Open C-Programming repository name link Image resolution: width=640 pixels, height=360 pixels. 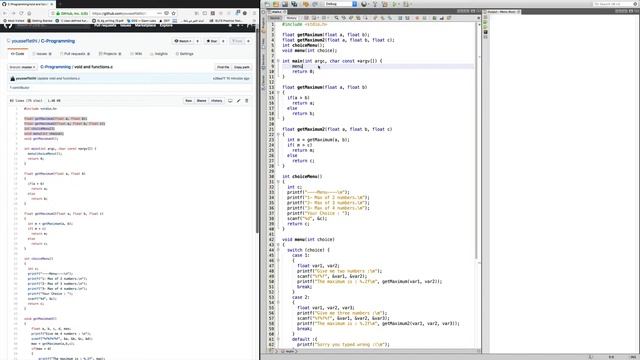pos(58,41)
